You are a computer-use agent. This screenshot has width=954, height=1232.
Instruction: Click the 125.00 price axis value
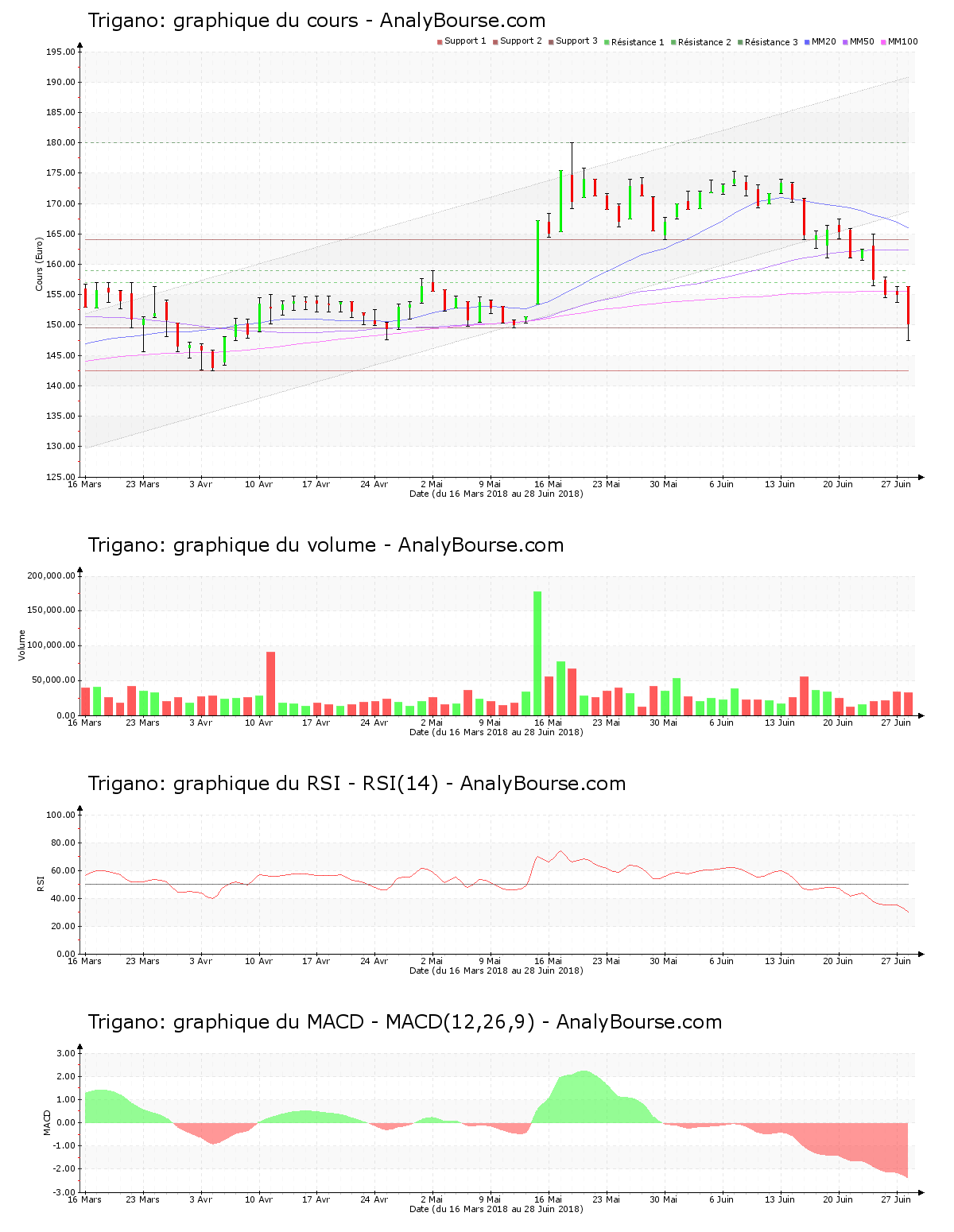[61, 477]
